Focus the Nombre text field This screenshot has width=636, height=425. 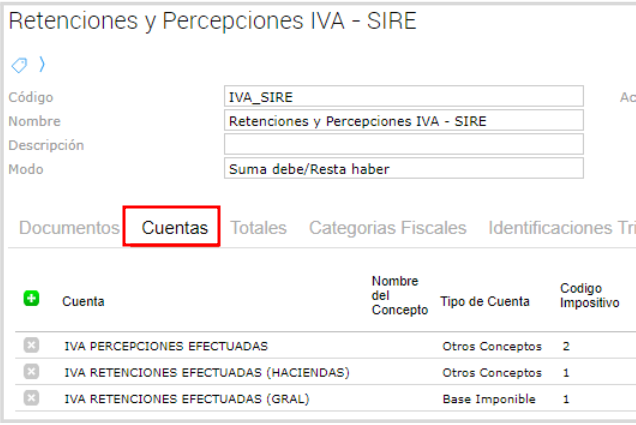coord(404,121)
